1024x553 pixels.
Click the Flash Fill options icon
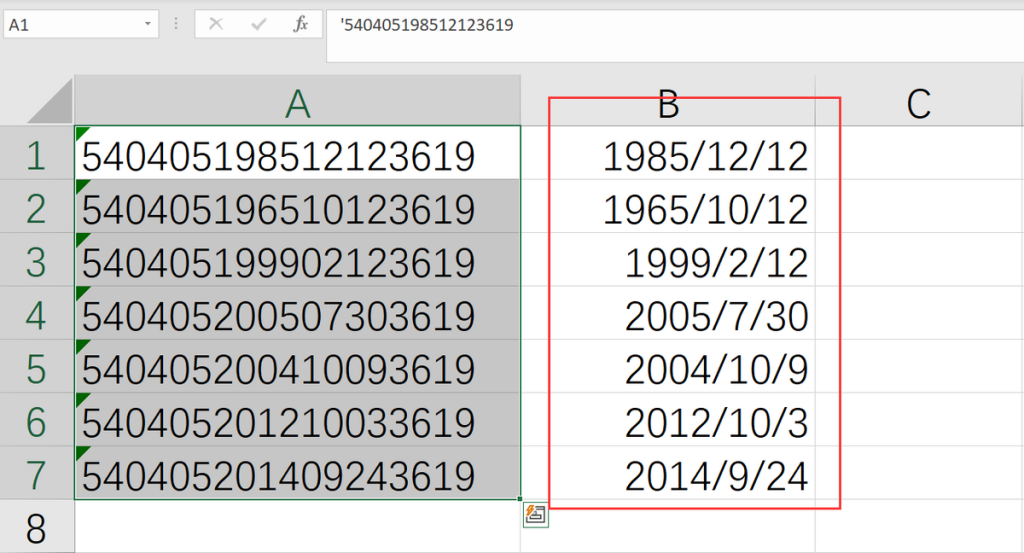click(536, 514)
